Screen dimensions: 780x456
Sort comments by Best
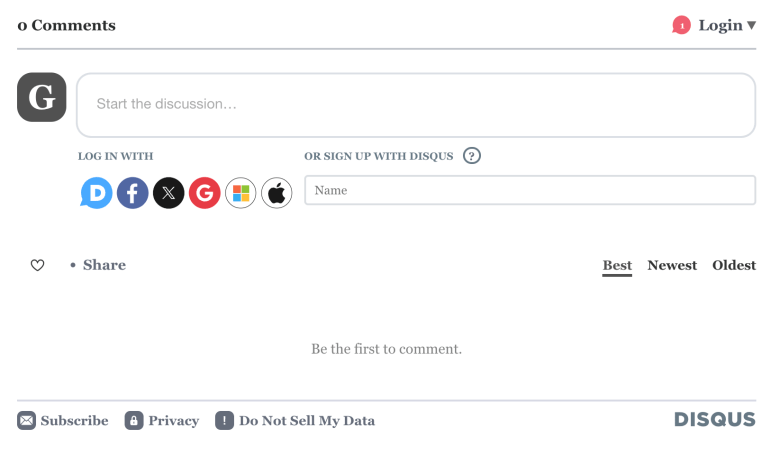coord(617,266)
